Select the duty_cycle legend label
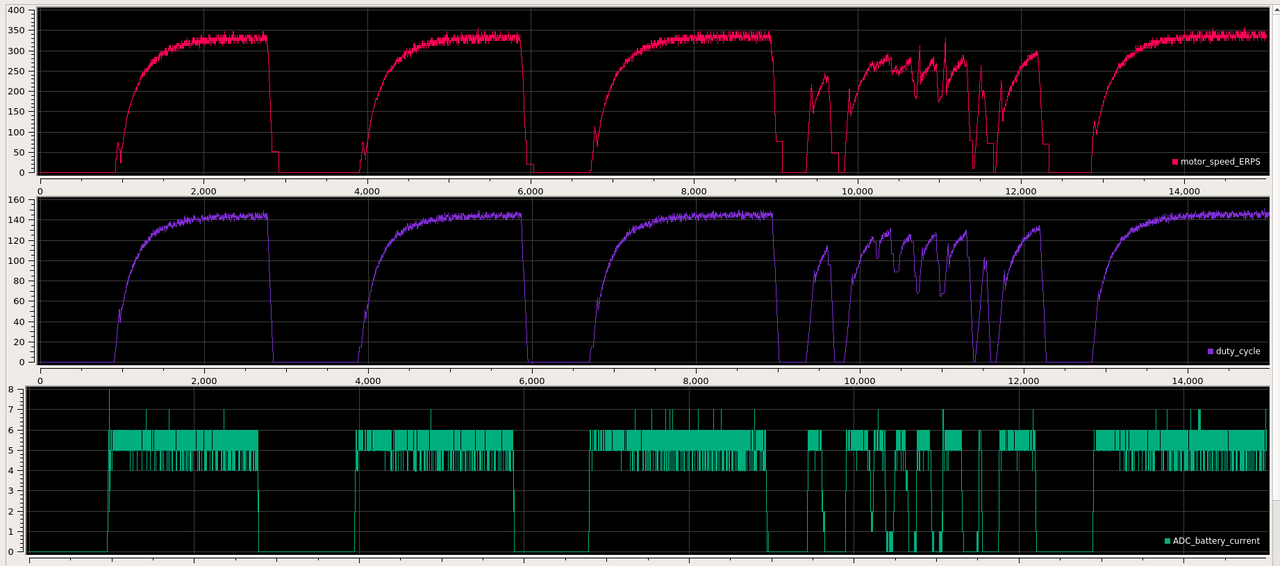This screenshot has height=566, width=1280. [x=1239, y=351]
